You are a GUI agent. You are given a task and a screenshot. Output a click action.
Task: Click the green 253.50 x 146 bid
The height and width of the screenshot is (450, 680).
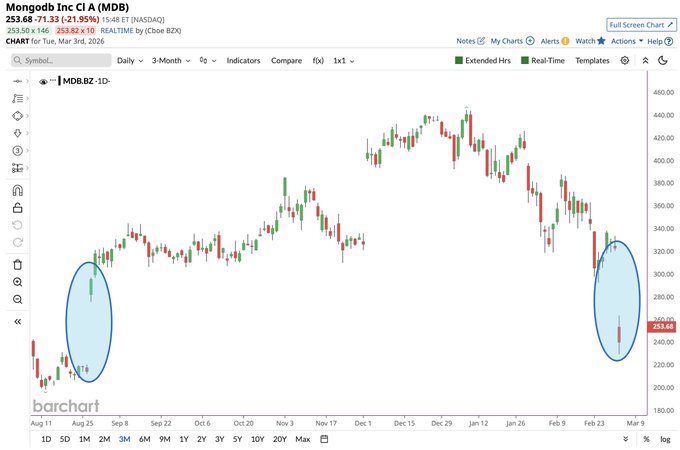pyautogui.click(x=28, y=30)
